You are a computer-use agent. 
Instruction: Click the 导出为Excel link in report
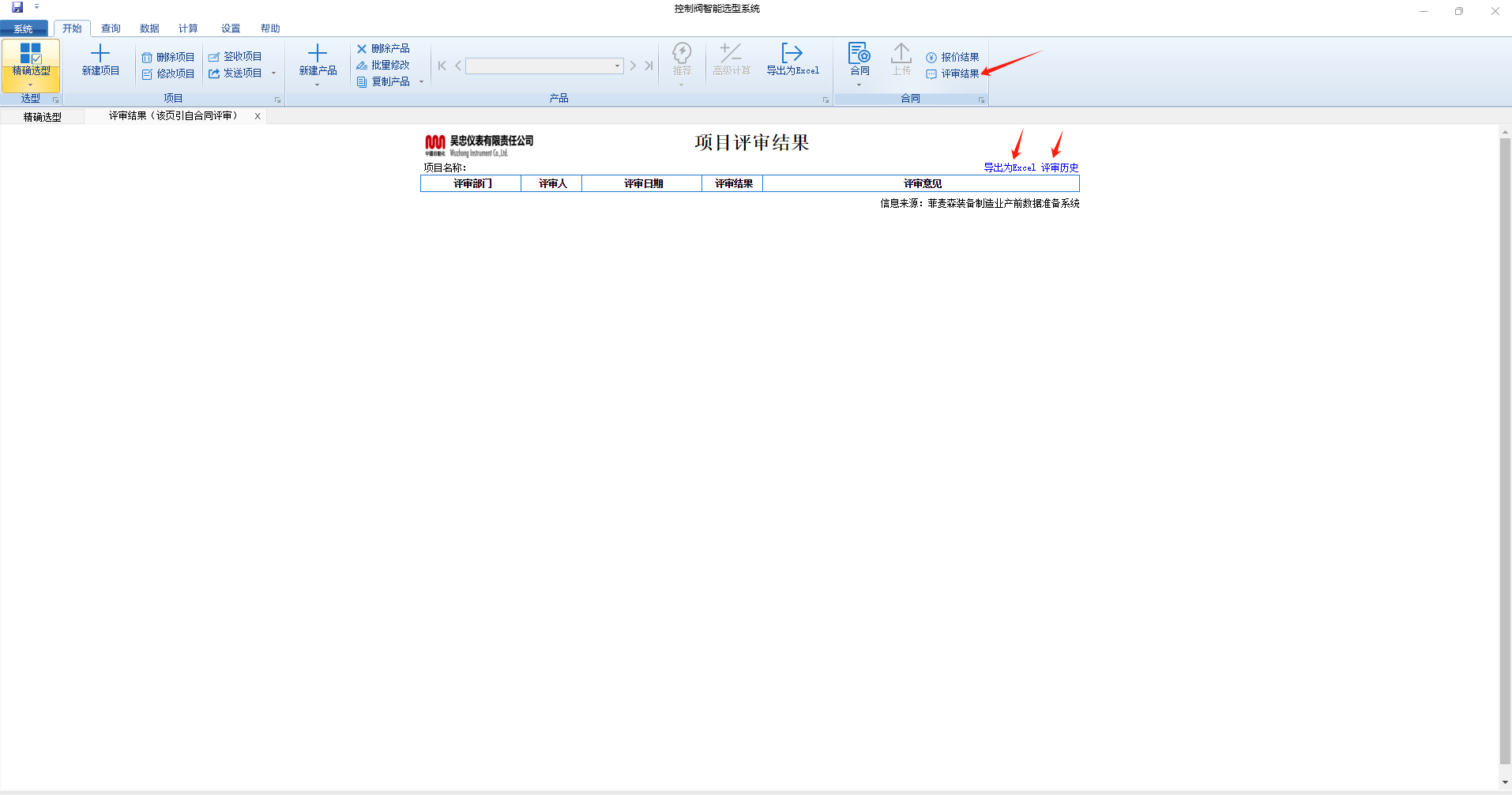[1009, 168]
